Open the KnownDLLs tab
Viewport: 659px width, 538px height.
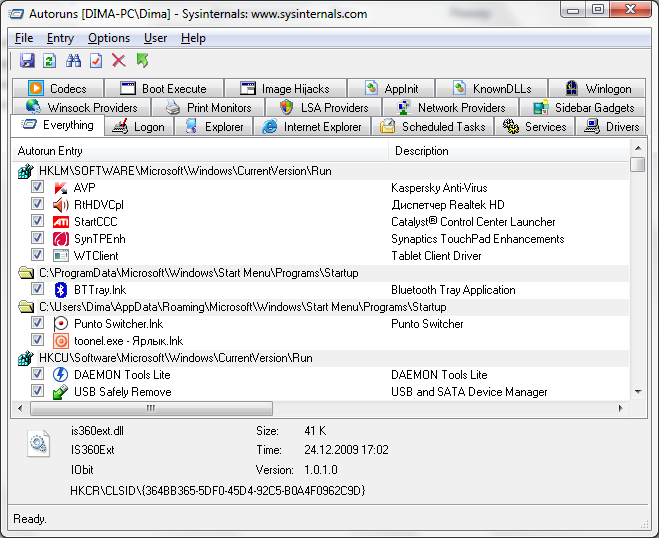491,89
